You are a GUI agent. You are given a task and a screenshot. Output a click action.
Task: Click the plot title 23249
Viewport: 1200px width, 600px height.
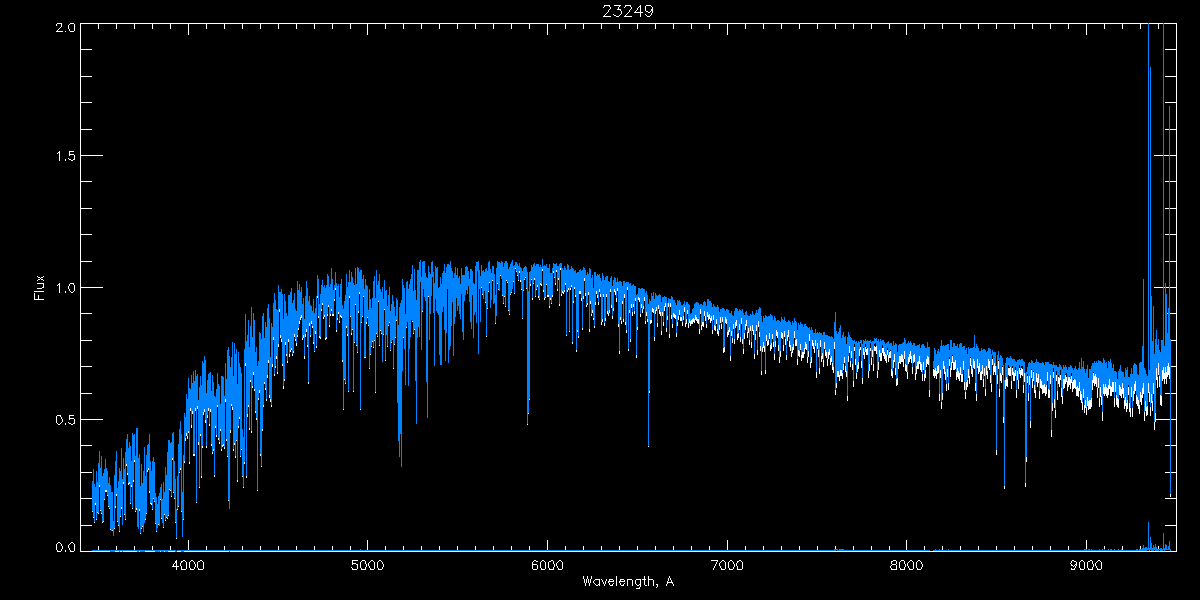click(x=628, y=11)
